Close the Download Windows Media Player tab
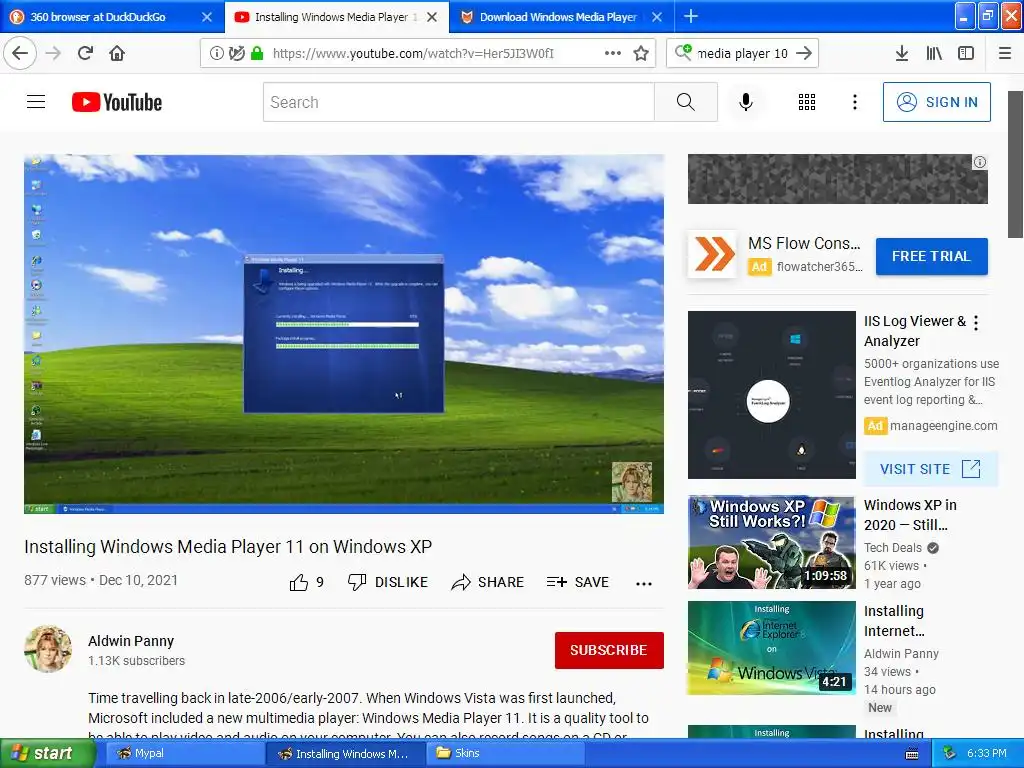The width and height of the screenshot is (1024, 768). [657, 17]
